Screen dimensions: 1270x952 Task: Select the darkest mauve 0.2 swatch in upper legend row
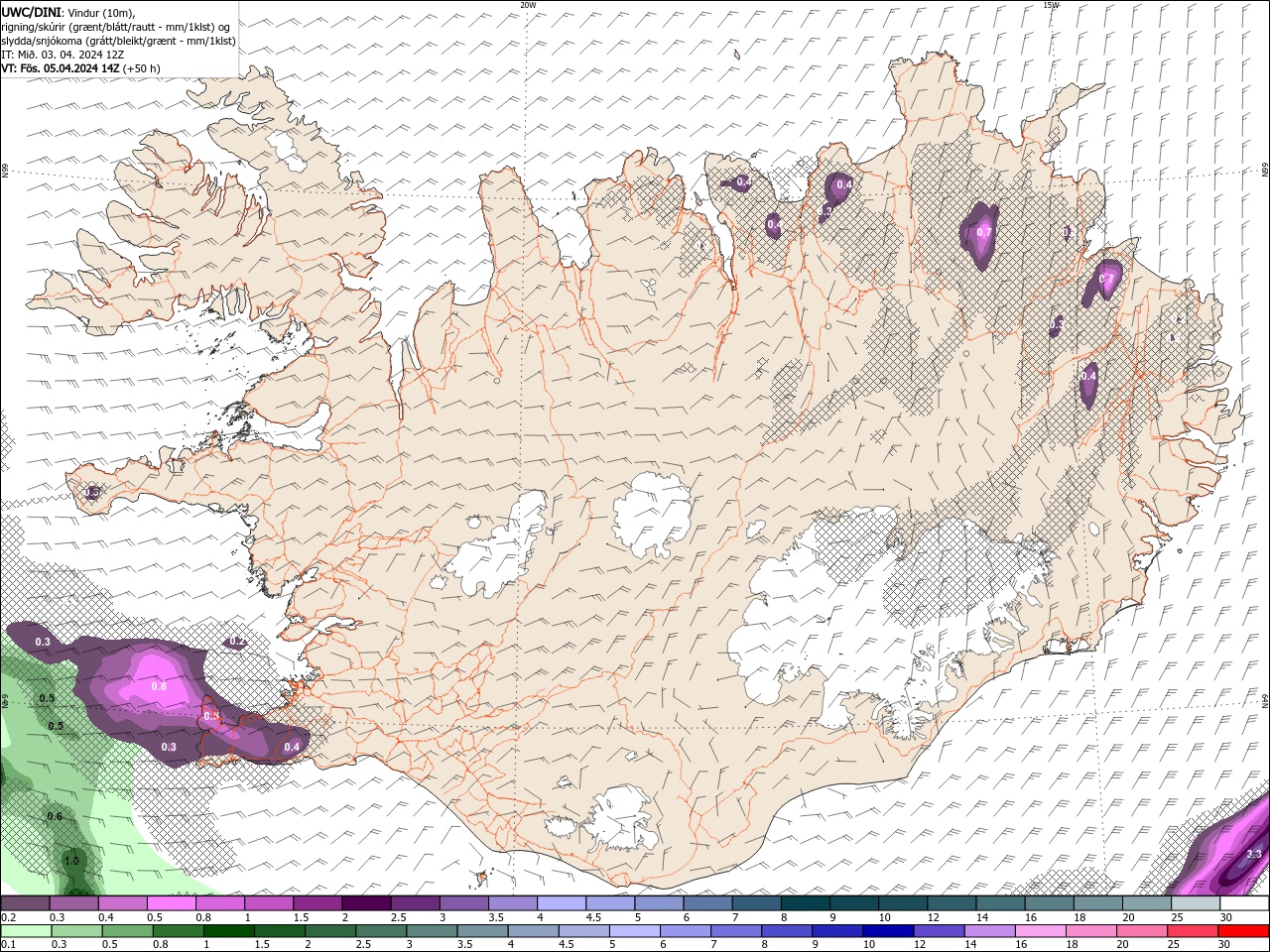[25, 903]
